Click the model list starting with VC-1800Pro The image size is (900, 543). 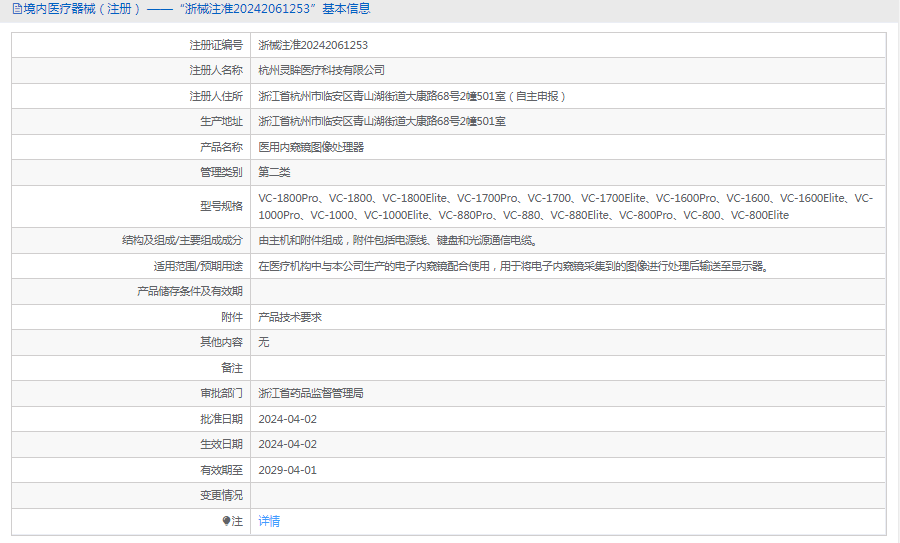click(x=565, y=207)
